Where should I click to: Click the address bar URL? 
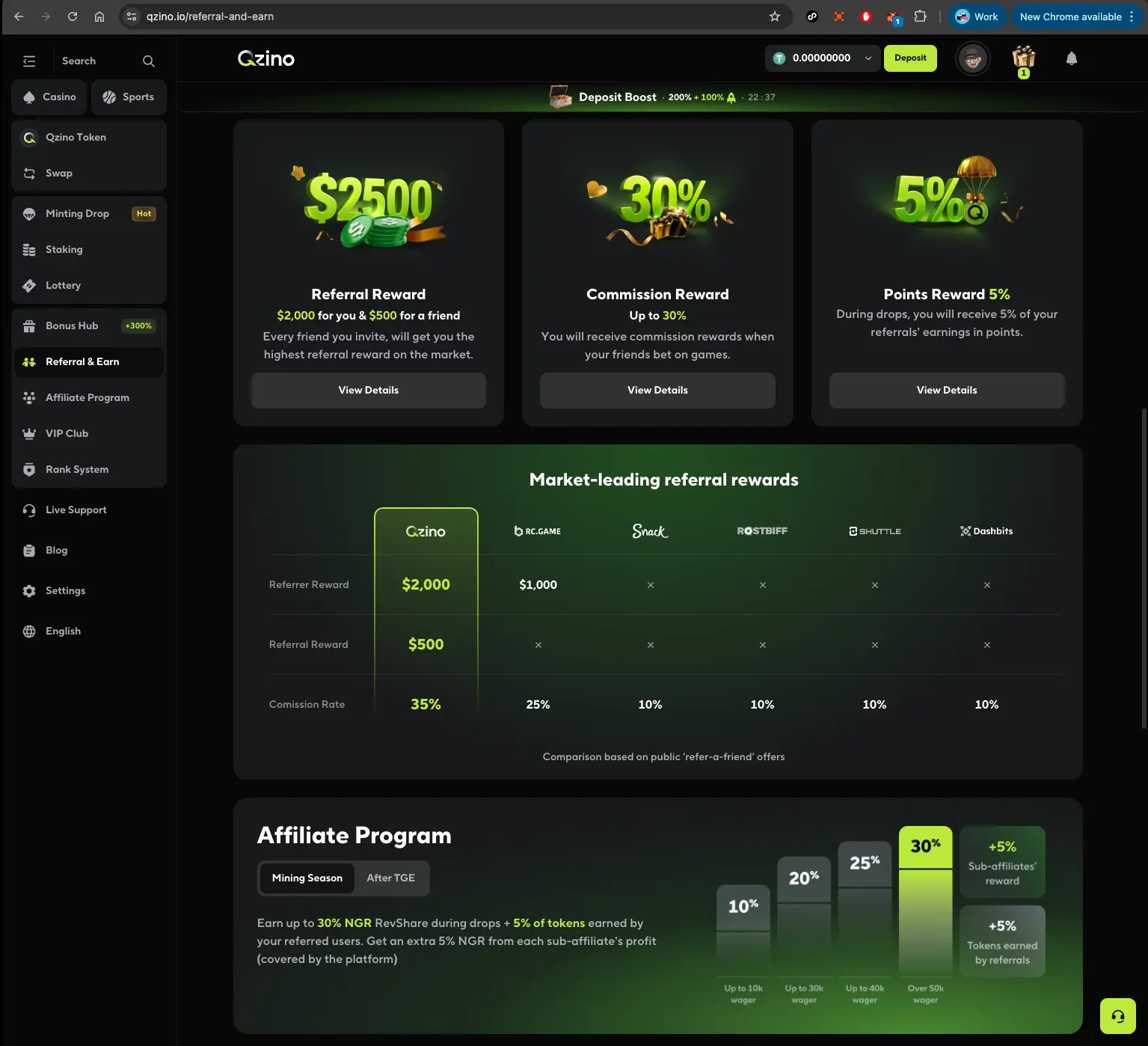pyautogui.click(x=210, y=16)
